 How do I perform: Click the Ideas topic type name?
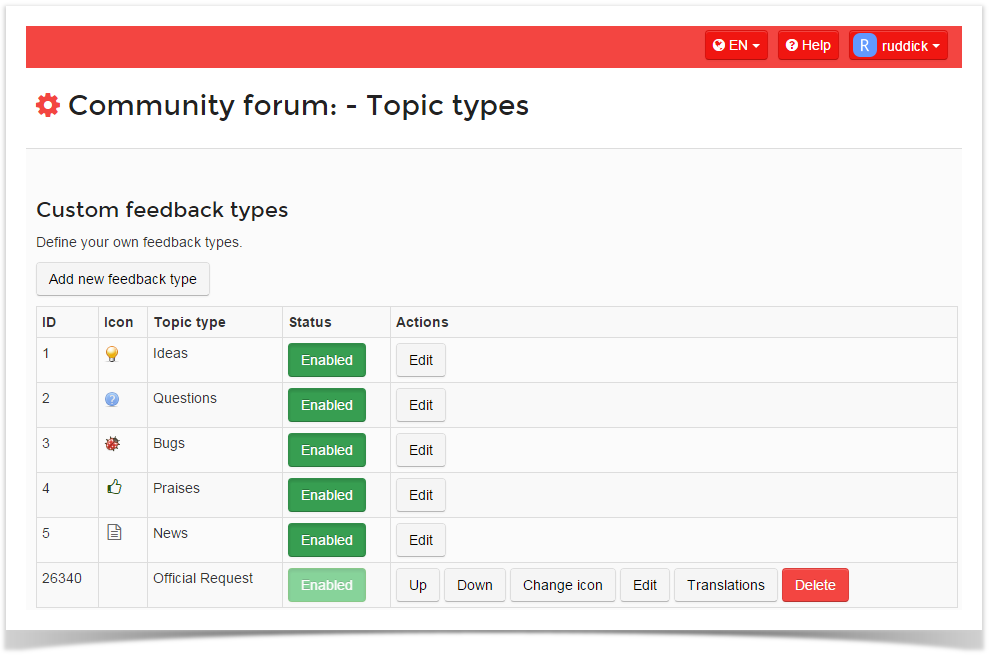(170, 353)
